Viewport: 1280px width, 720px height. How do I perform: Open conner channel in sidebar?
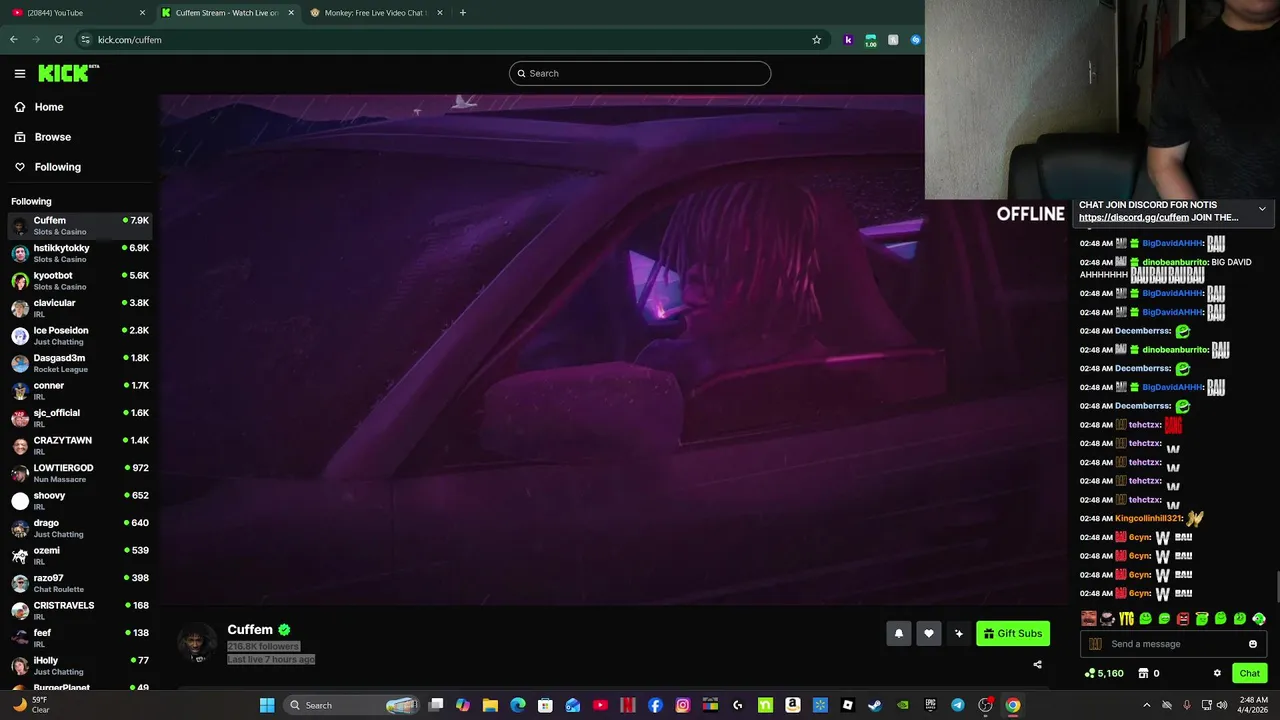pyautogui.click(x=80, y=390)
